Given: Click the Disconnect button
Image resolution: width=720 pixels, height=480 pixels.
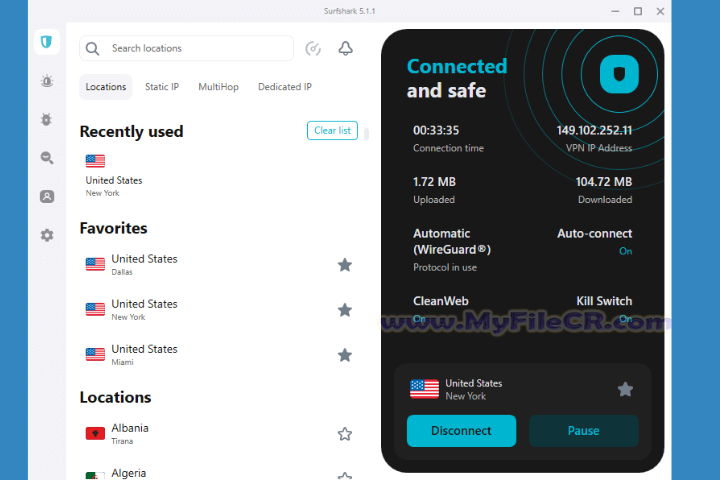Looking at the screenshot, I should tap(461, 431).
